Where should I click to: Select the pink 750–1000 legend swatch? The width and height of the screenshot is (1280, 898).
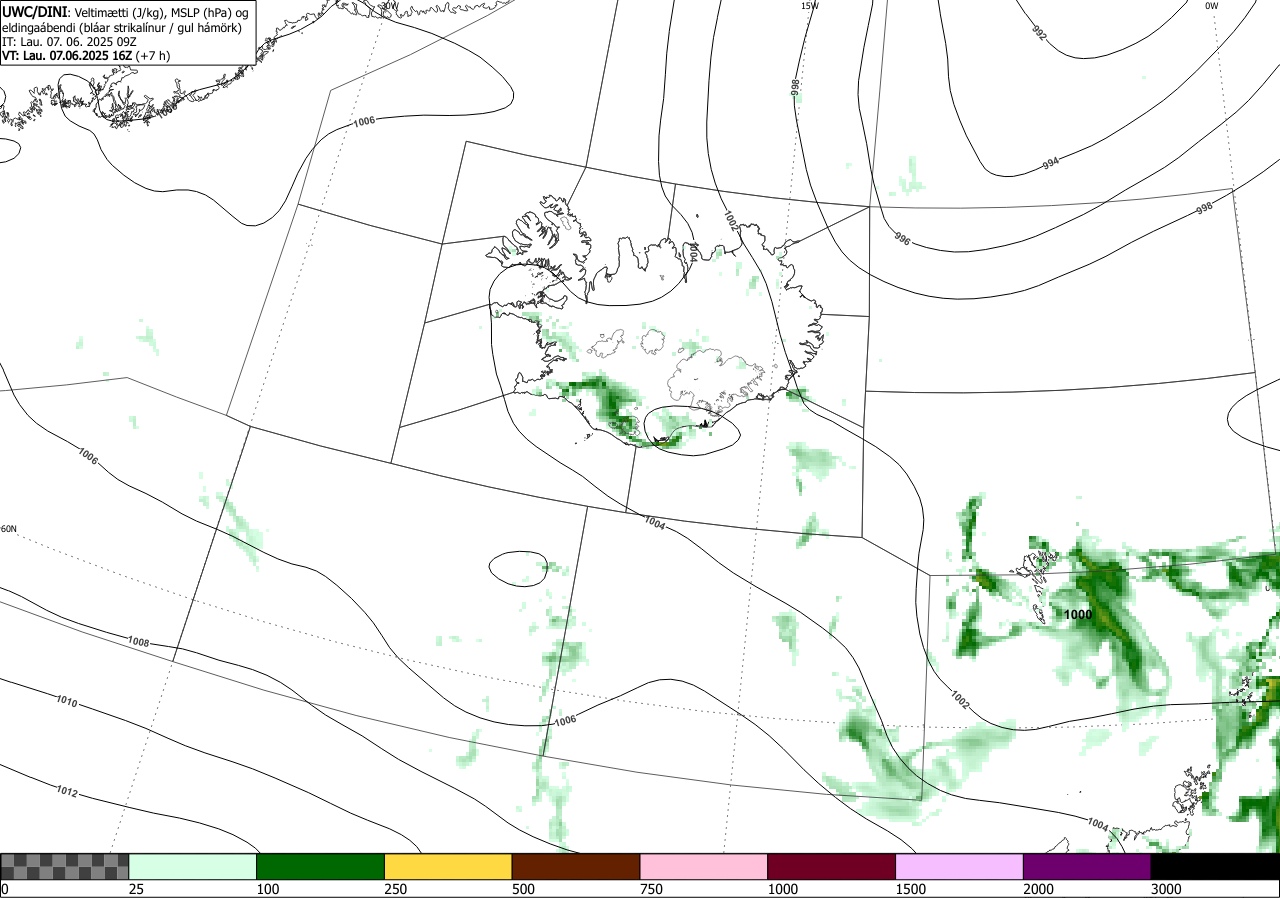point(704,866)
